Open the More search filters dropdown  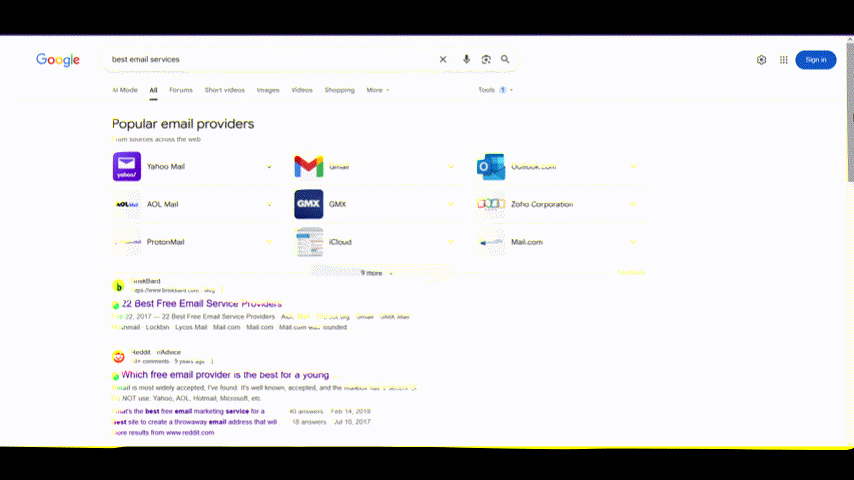(377, 90)
